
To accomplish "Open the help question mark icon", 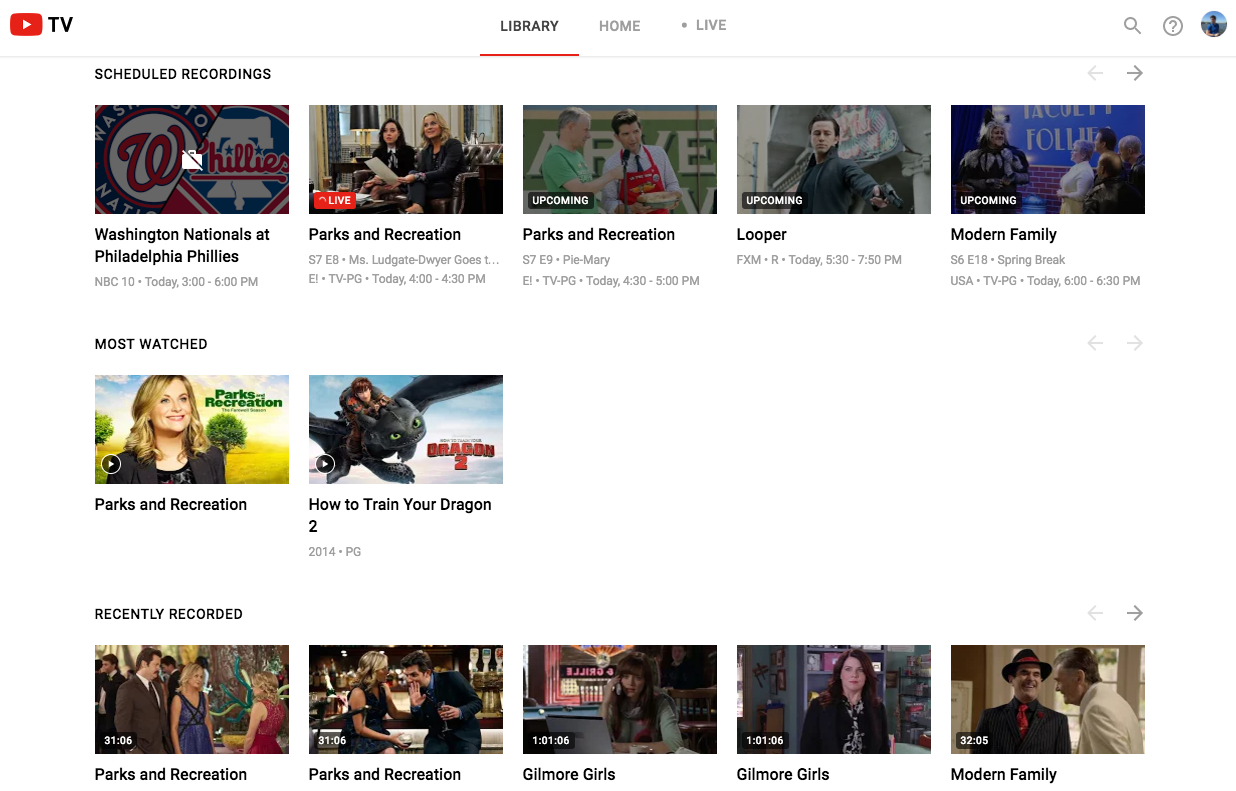I will click(1173, 26).
